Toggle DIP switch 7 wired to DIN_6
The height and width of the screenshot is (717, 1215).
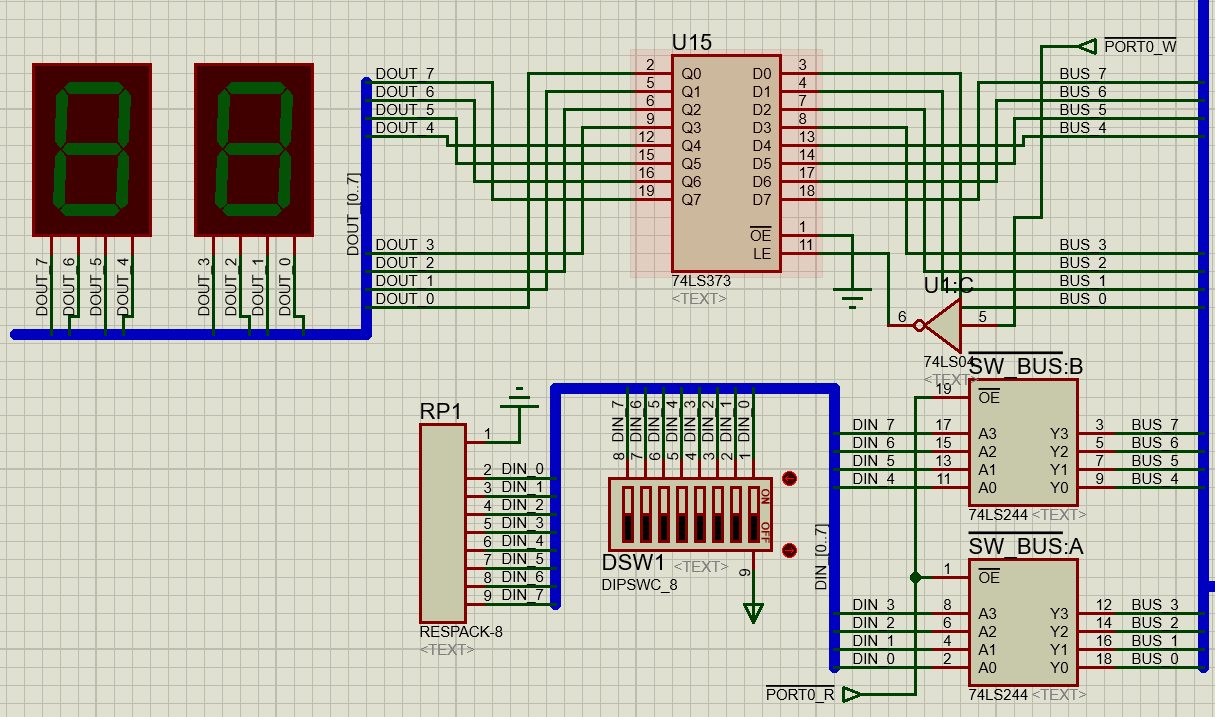645,513
